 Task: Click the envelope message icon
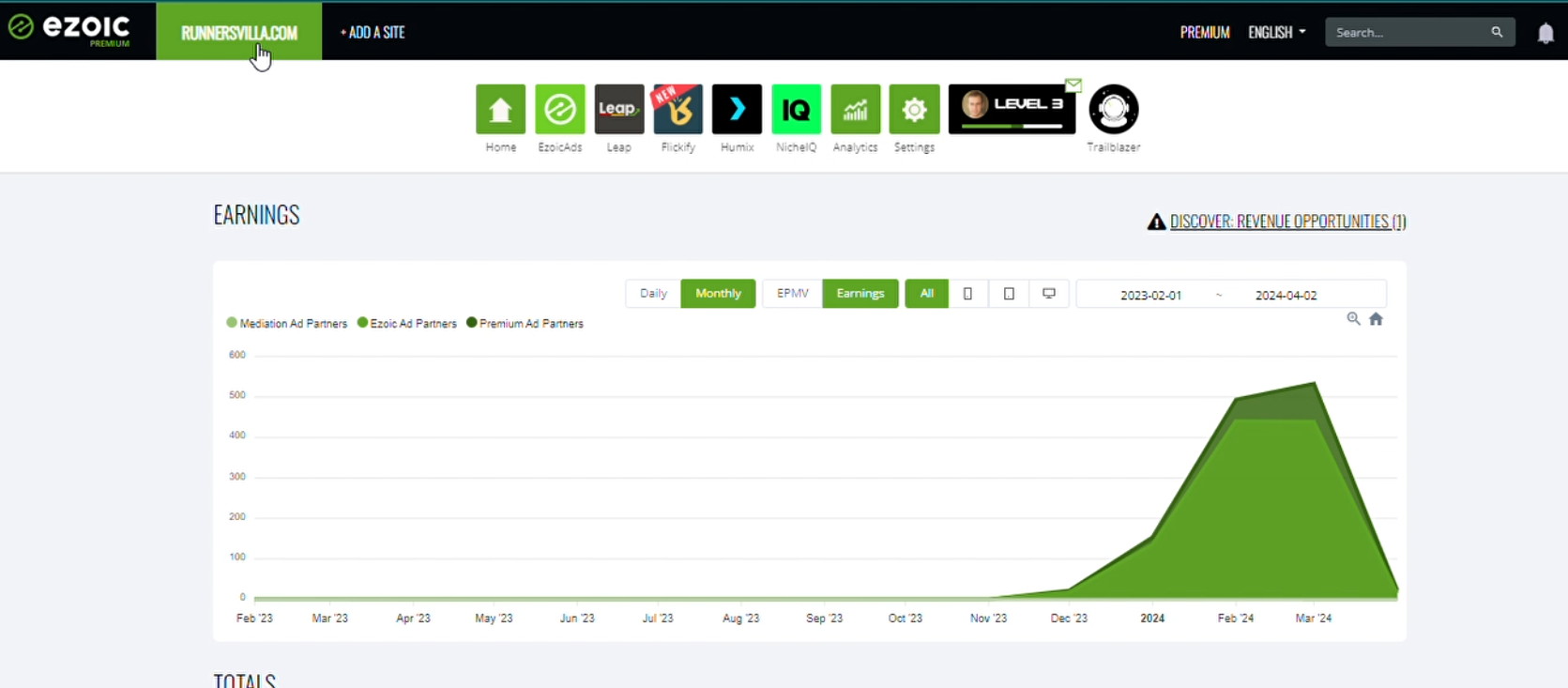tap(1073, 85)
